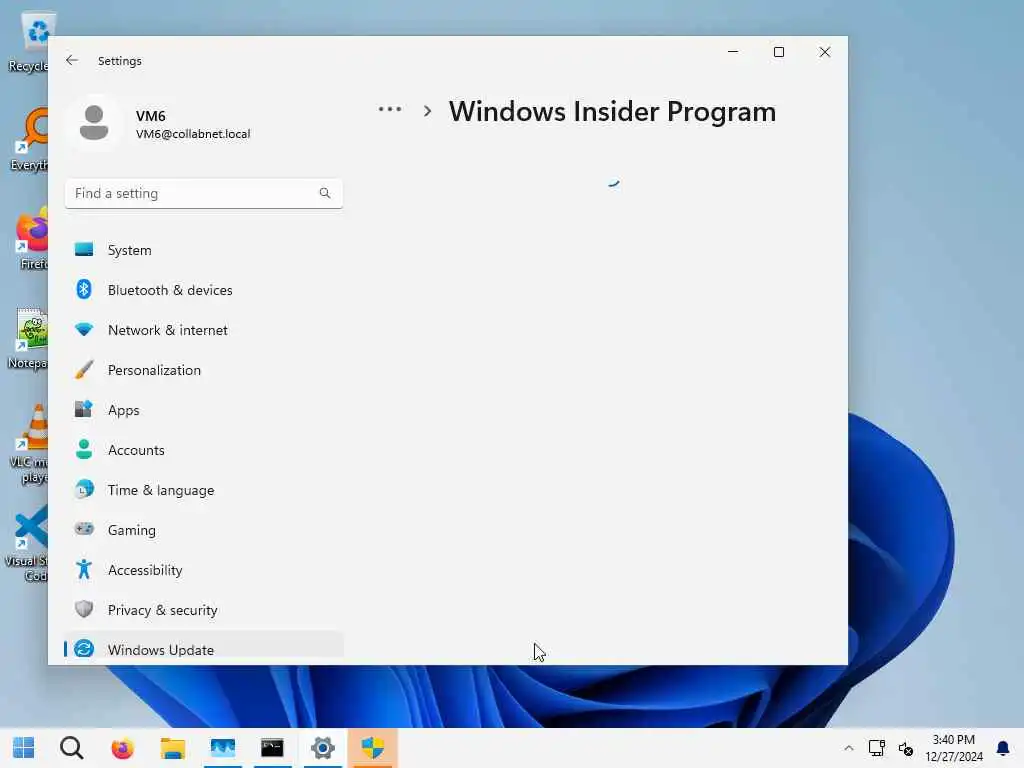Switch to the terminal window in taskbar

click(272, 748)
